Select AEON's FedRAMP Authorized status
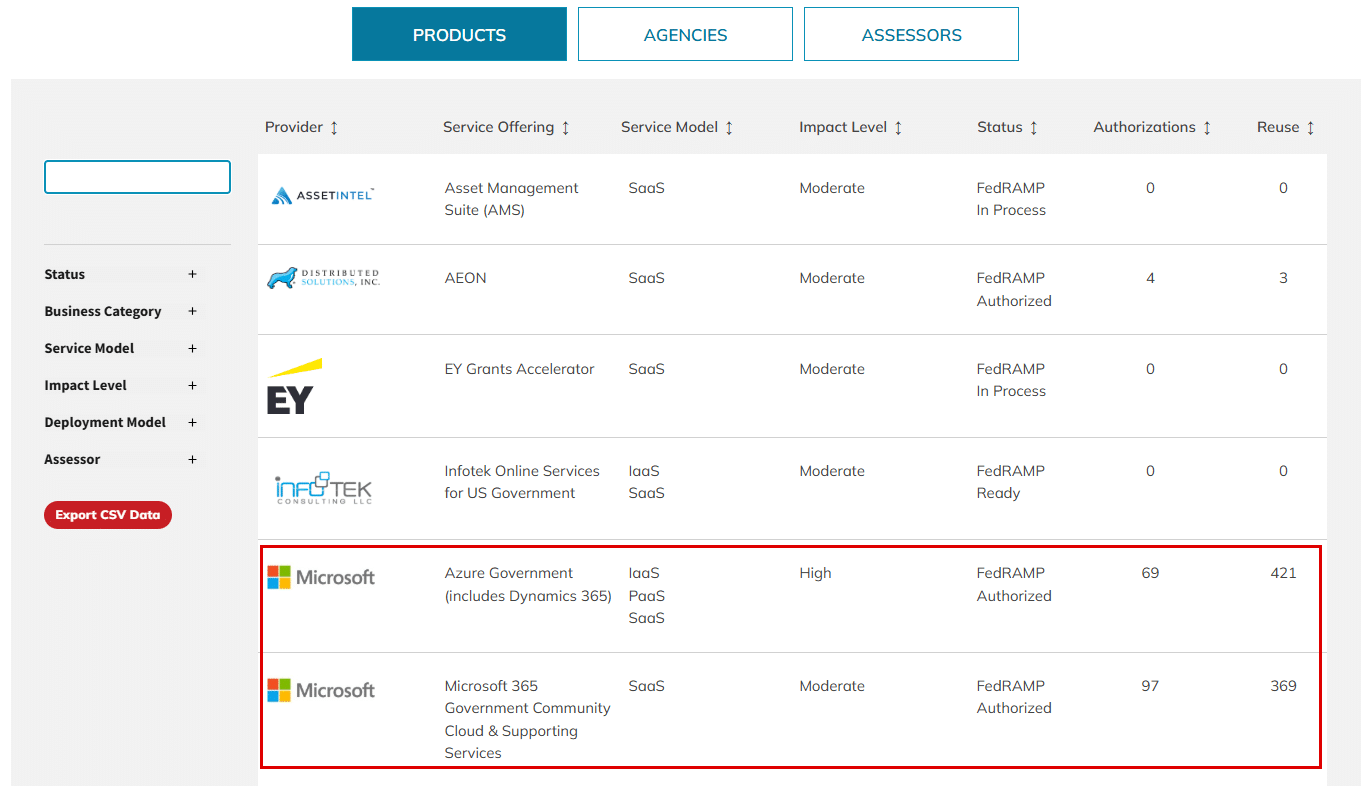 coord(1014,289)
